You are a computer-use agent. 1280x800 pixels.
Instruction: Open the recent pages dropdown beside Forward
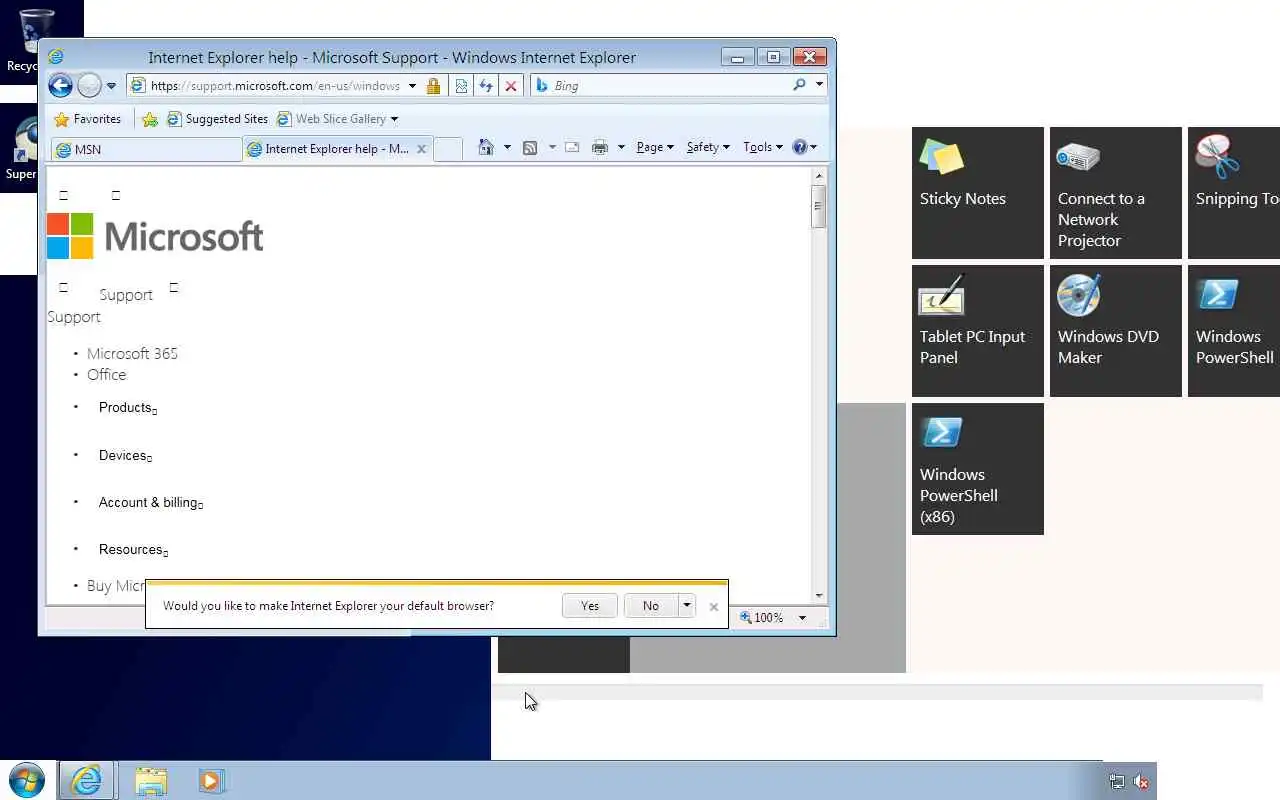point(111,86)
